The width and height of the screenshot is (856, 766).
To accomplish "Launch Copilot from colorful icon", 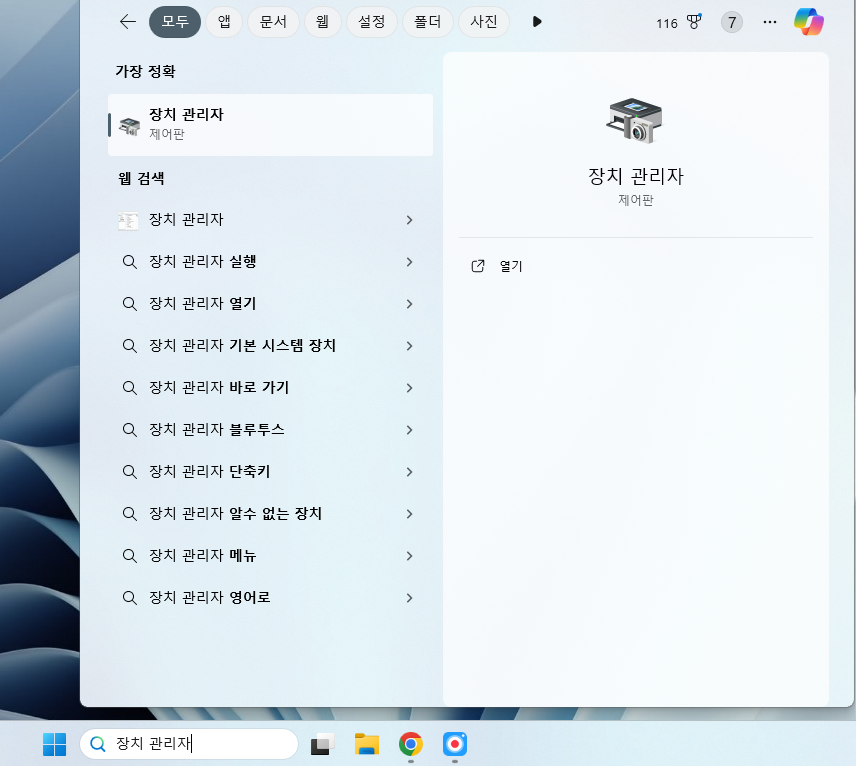I will point(809,22).
